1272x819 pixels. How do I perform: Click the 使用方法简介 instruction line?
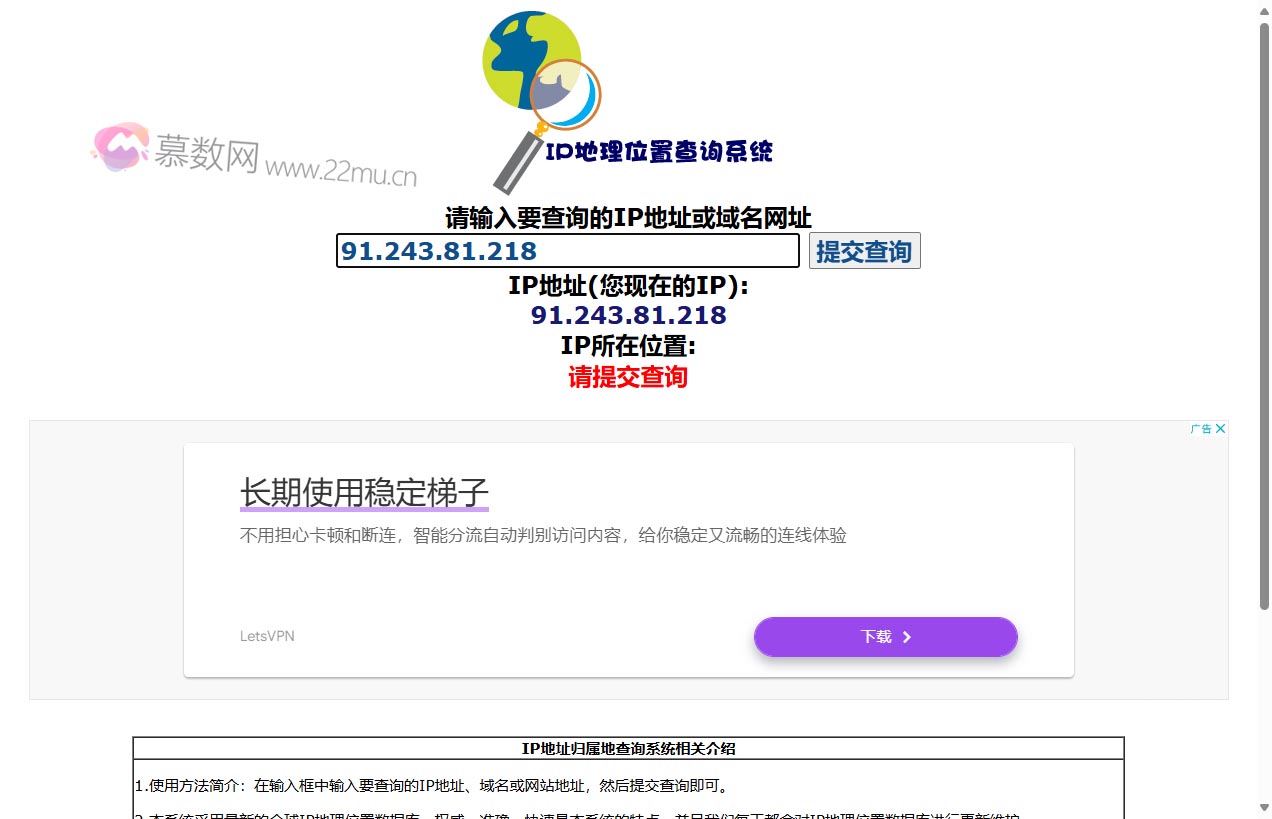[x=430, y=786]
